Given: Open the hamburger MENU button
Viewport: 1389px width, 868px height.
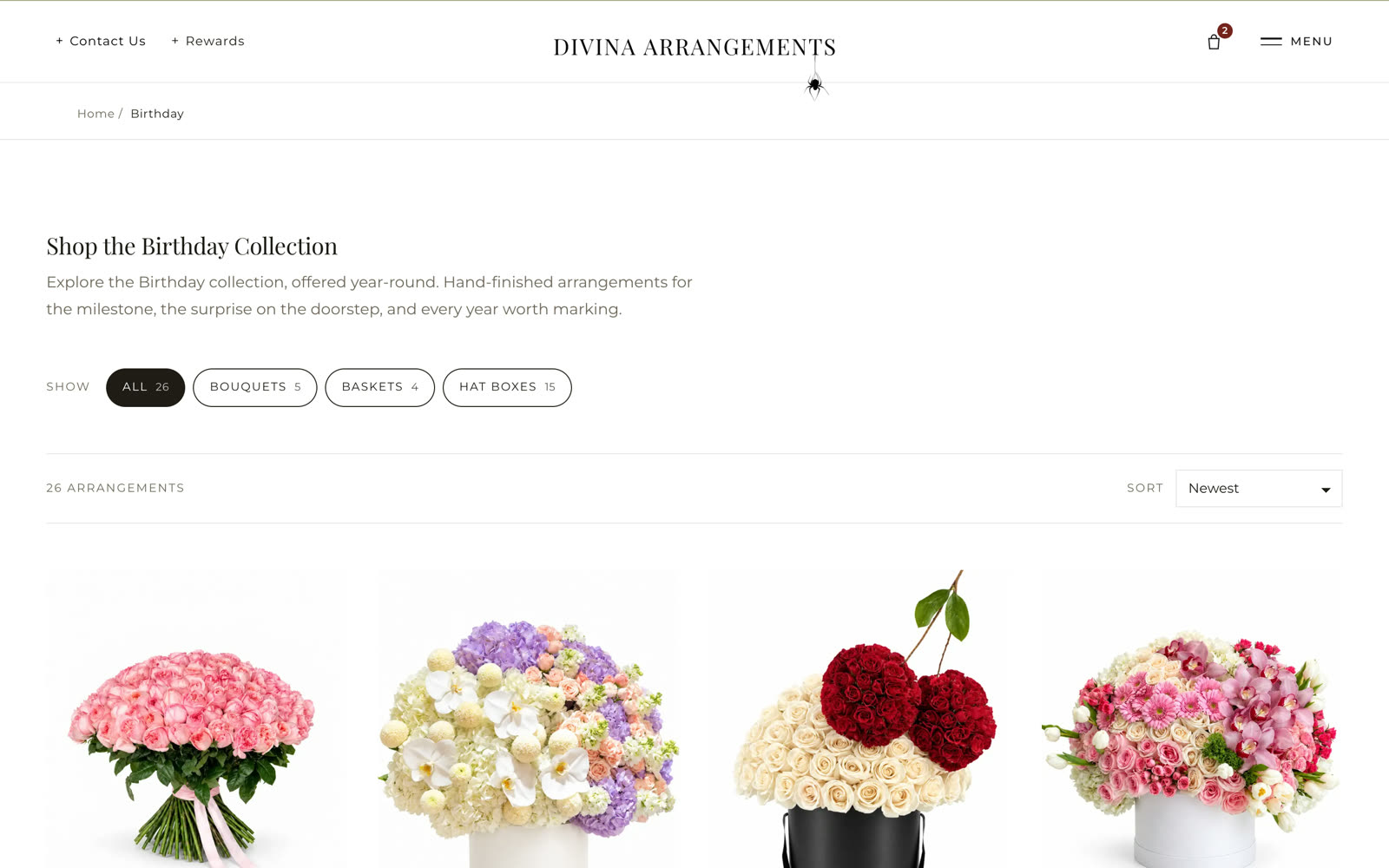Looking at the screenshot, I should [1296, 41].
